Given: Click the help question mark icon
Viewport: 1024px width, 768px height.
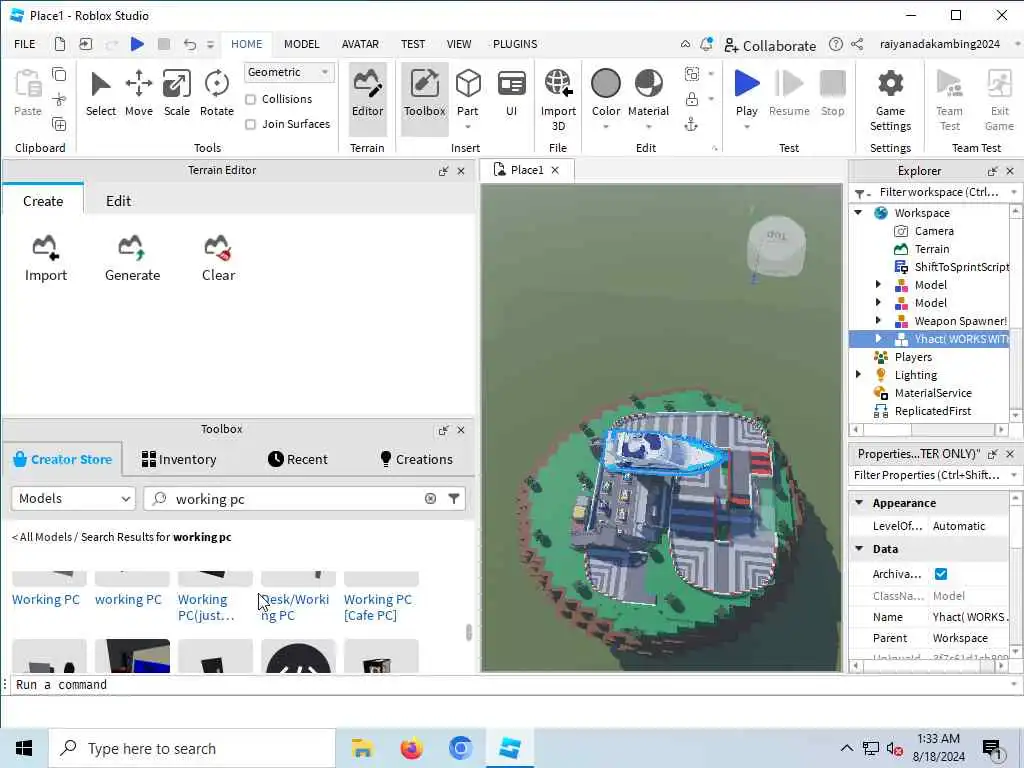Looking at the screenshot, I should pos(835,44).
